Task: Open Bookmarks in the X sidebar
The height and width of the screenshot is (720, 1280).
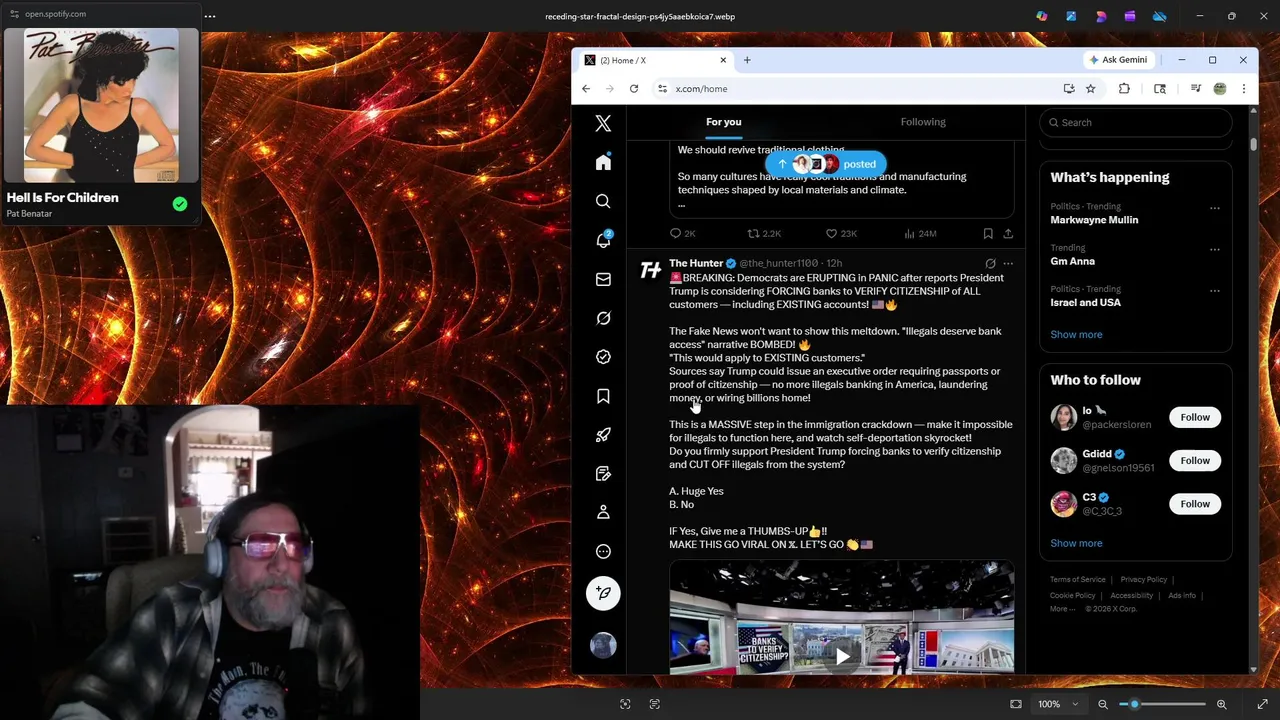Action: (603, 396)
